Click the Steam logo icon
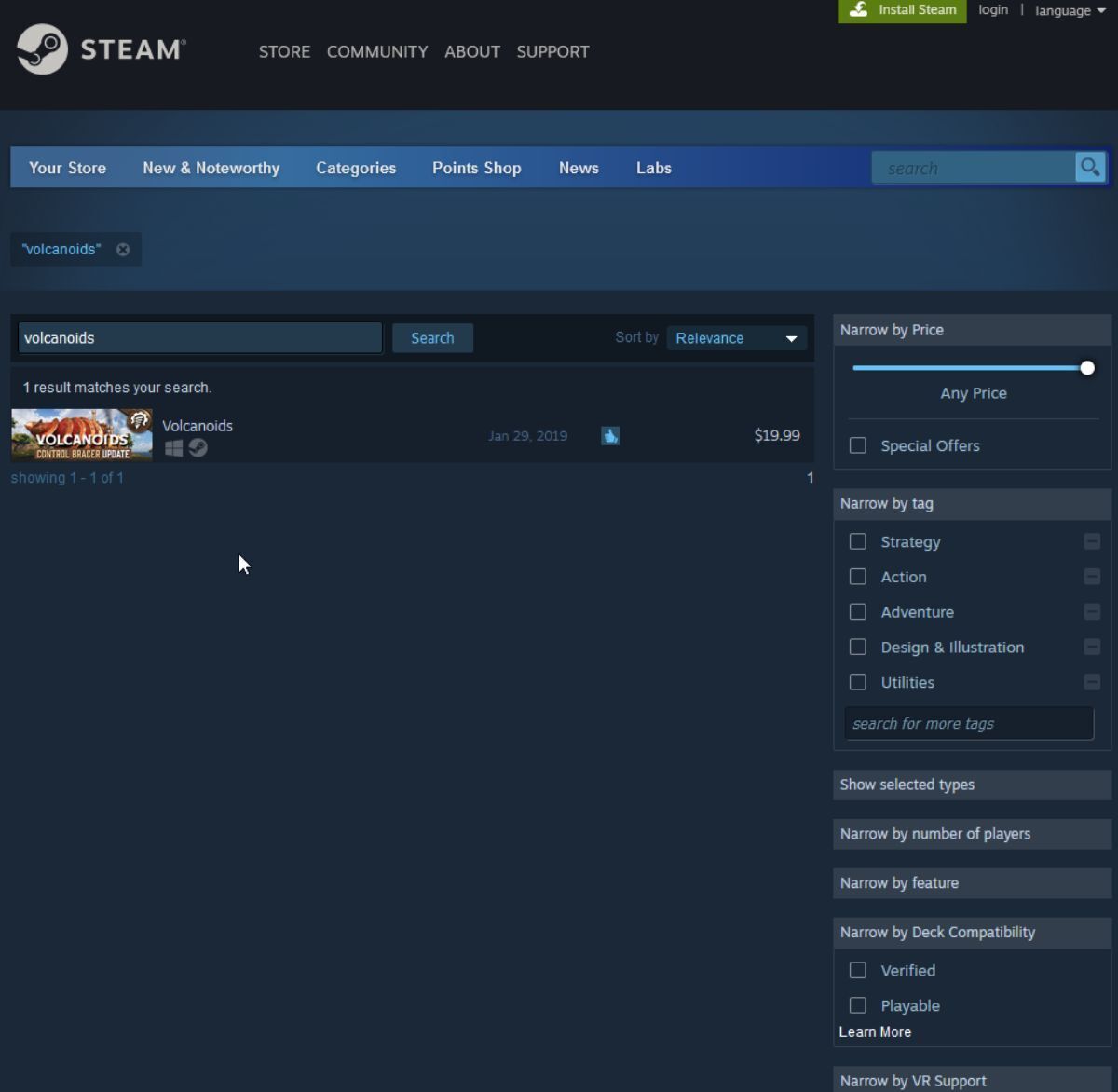 [x=42, y=49]
